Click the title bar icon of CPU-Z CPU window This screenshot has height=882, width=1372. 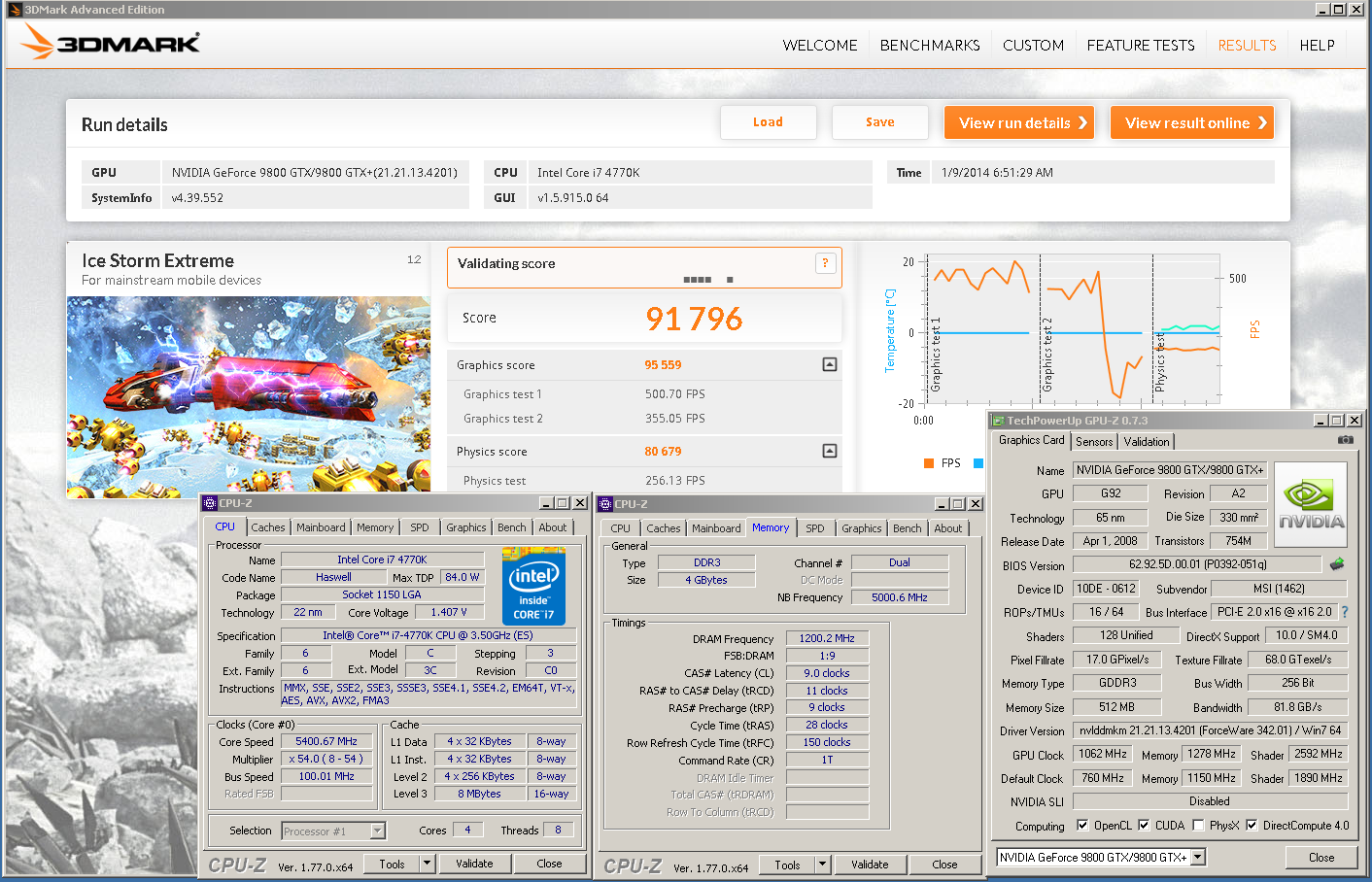tap(210, 503)
